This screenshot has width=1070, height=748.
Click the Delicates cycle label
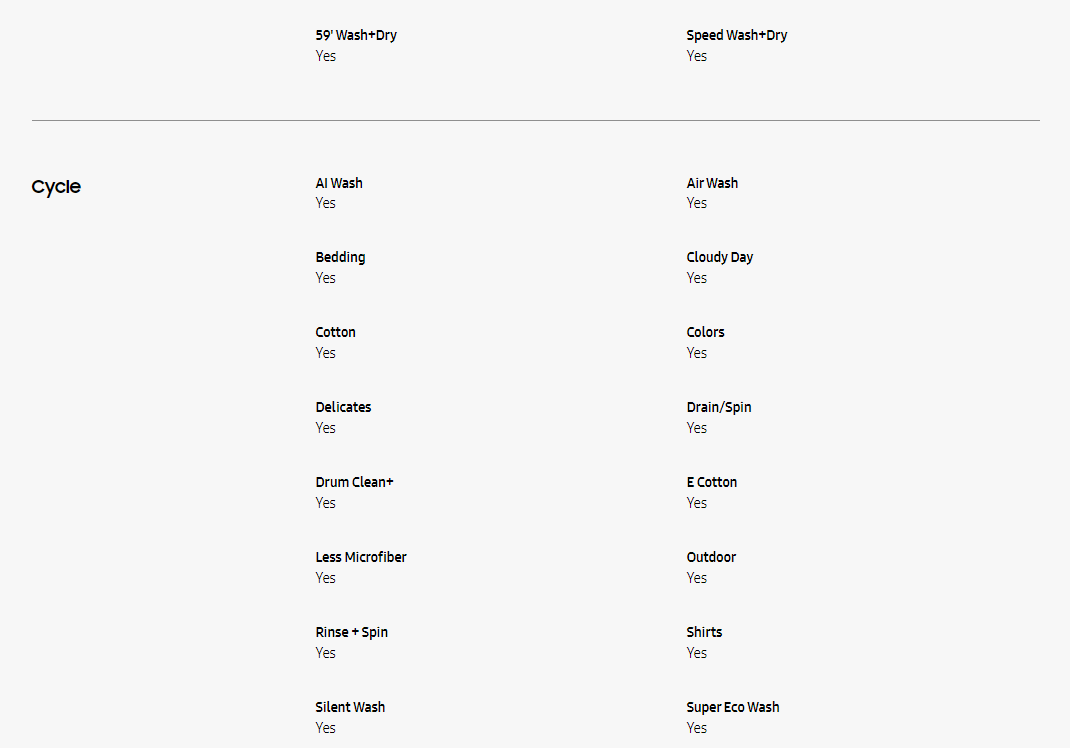pos(343,407)
